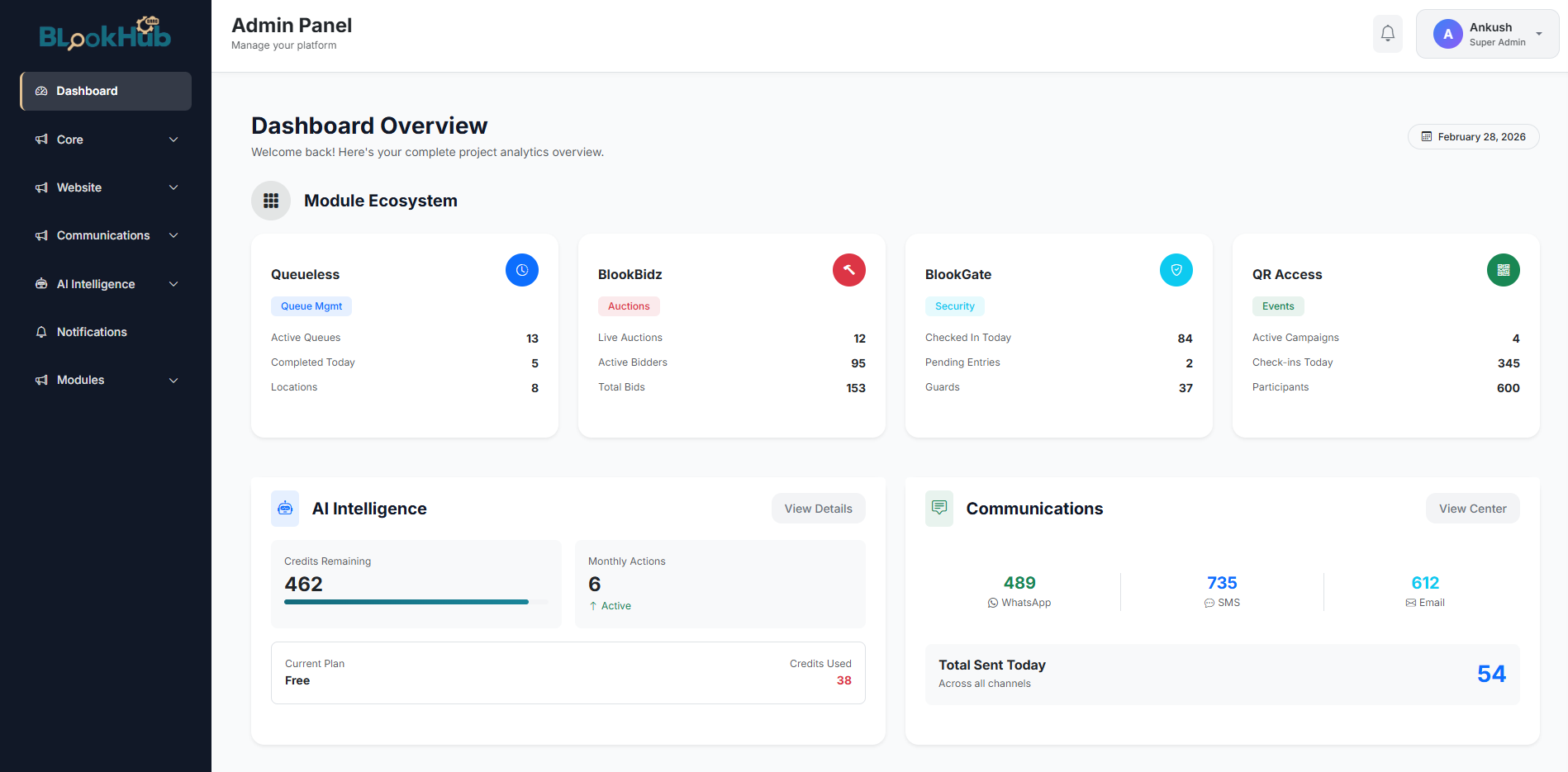
Task: Open Notifications in the sidebar
Action: pos(106,332)
